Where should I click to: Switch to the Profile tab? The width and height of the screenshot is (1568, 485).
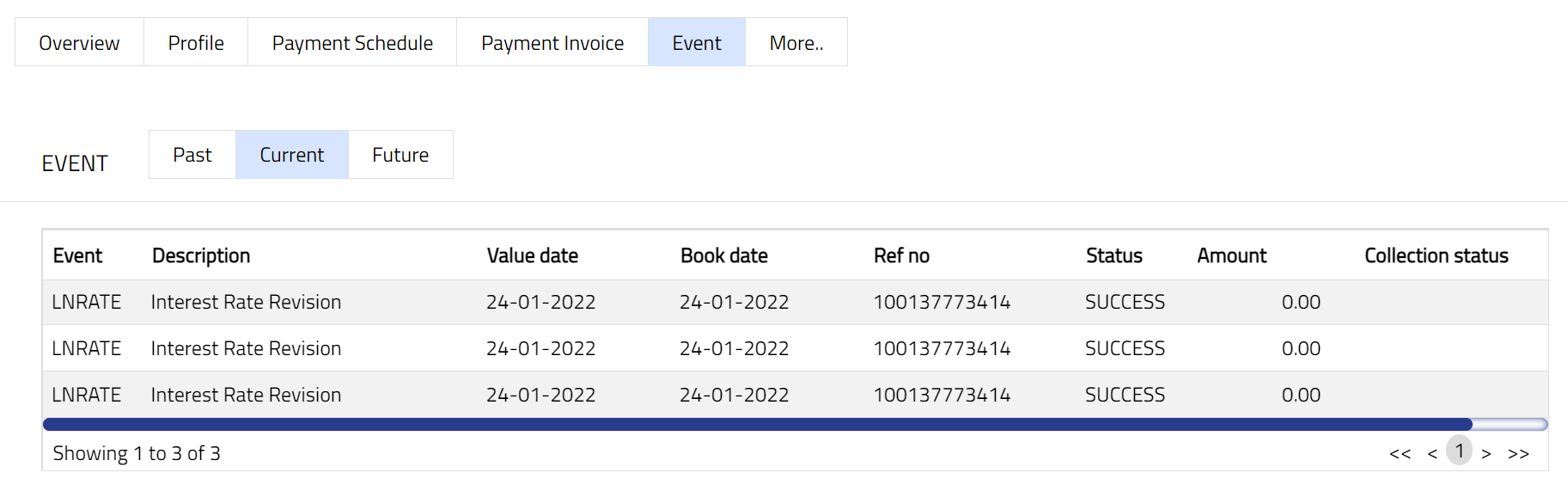196,43
